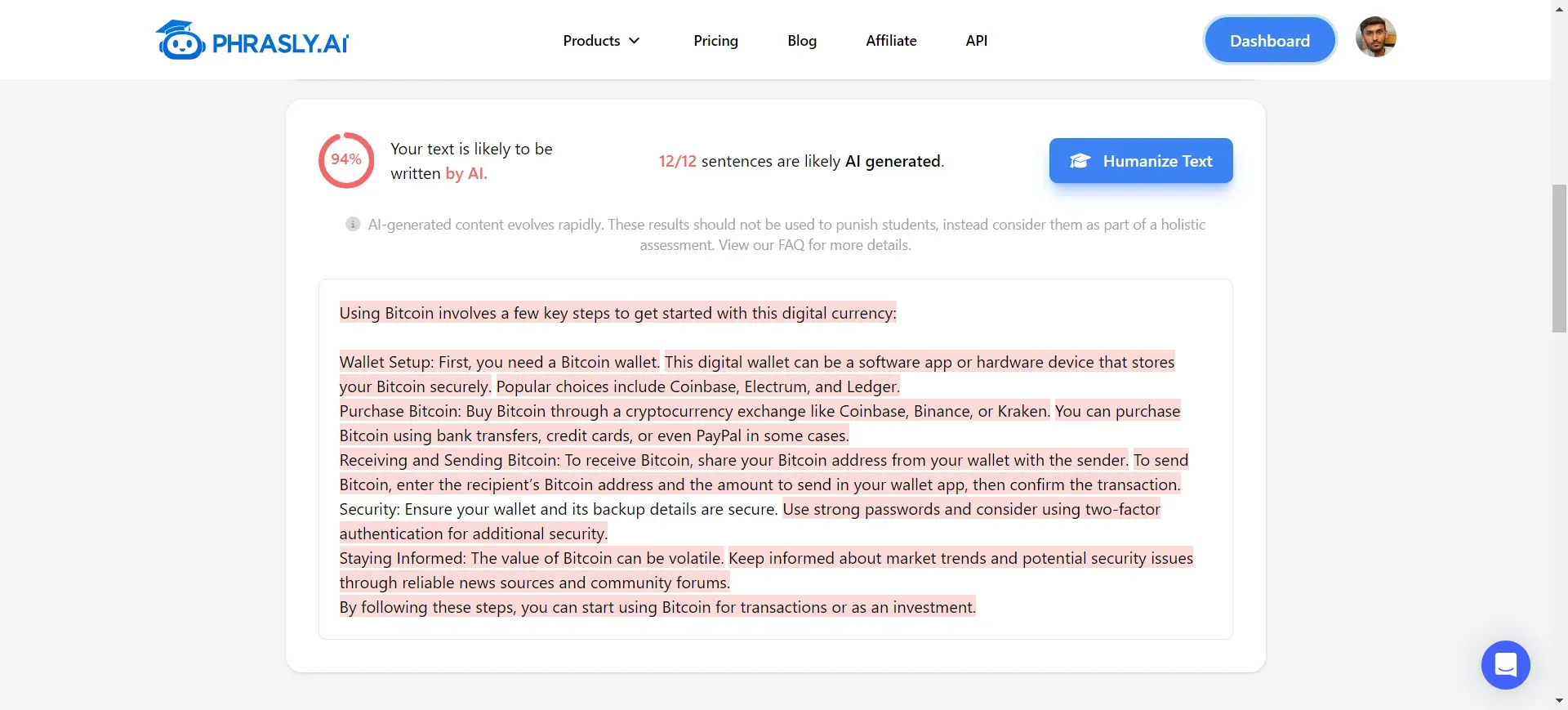The height and width of the screenshot is (710, 1568).
Task: Open the Affiliate page
Action: coord(891,41)
